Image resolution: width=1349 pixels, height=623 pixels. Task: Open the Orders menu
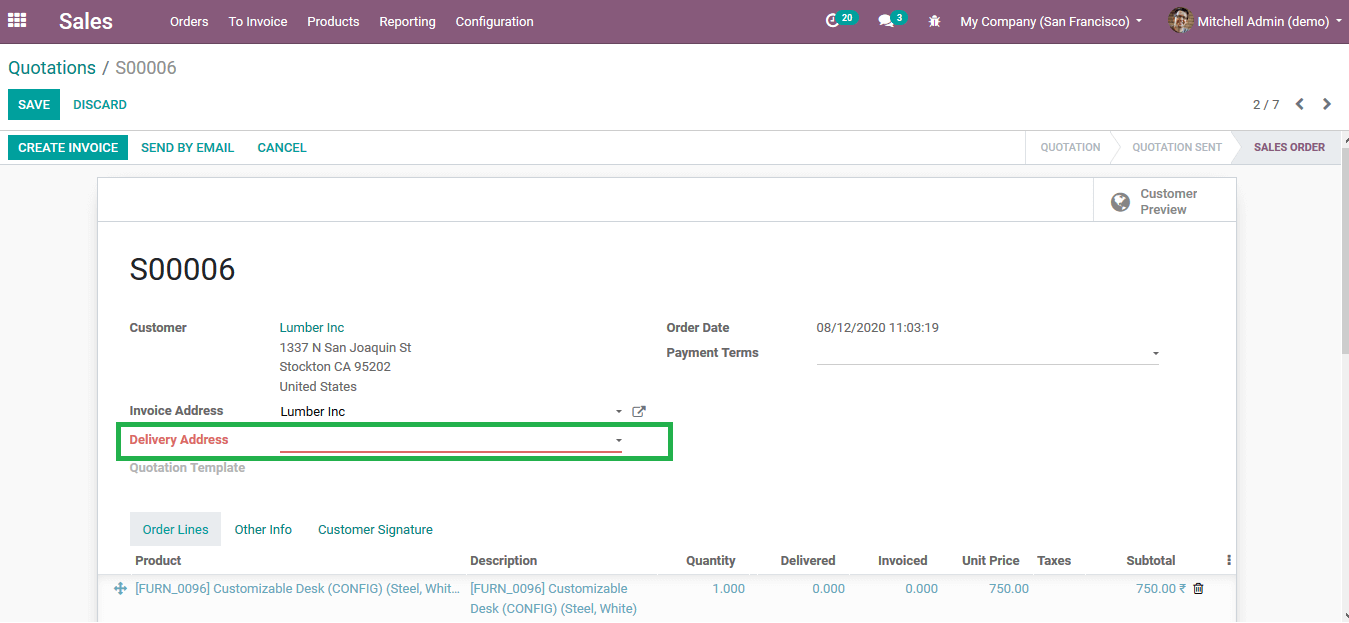click(189, 21)
